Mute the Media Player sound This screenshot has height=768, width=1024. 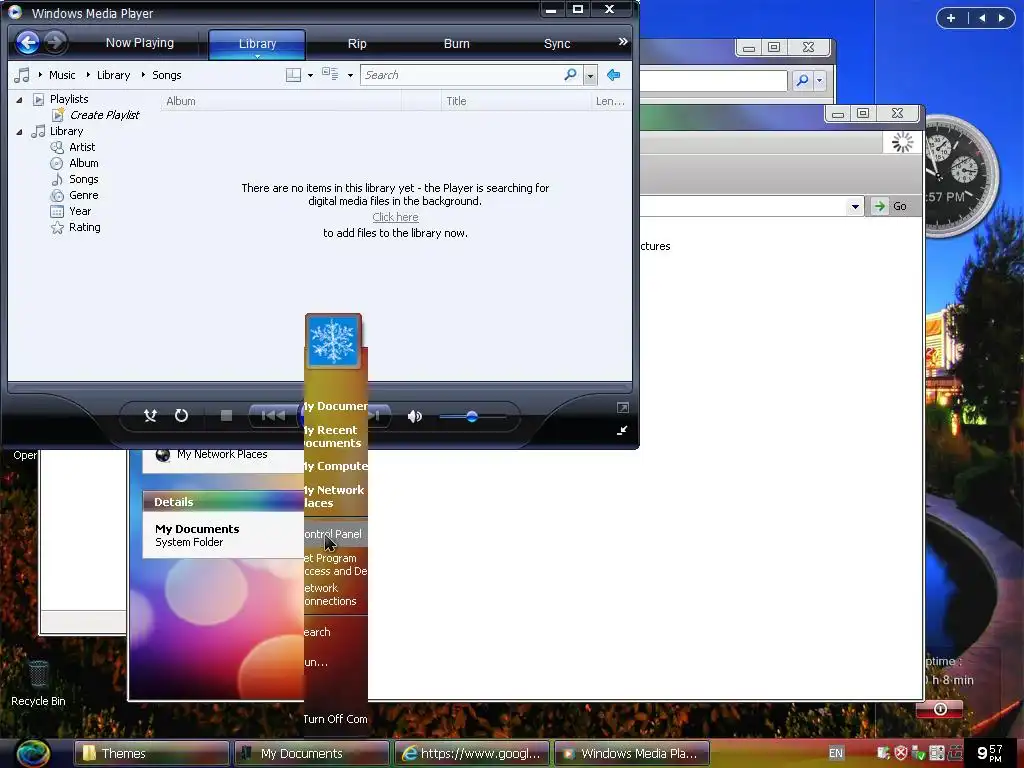pyautogui.click(x=415, y=417)
